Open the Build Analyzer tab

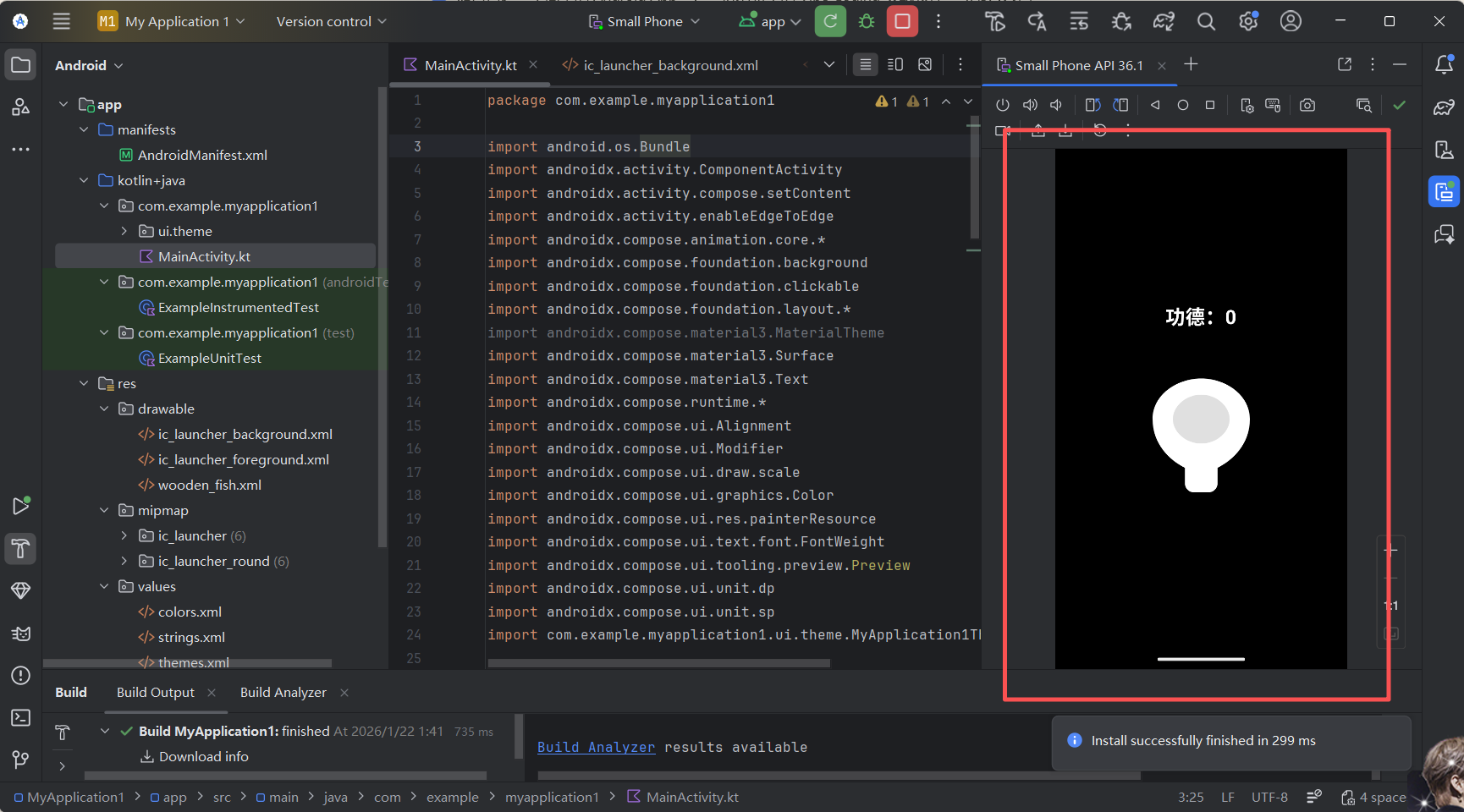click(x=283, y=693)
